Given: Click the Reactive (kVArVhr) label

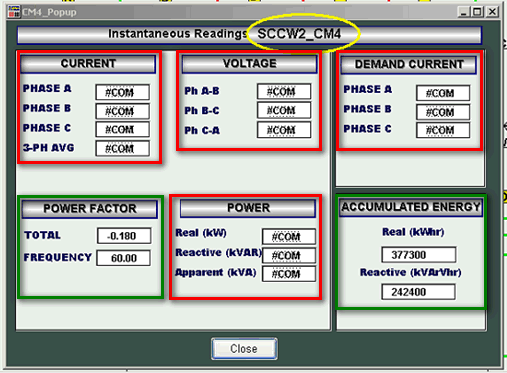Looking at the screenshot, I should coord(411,272).
